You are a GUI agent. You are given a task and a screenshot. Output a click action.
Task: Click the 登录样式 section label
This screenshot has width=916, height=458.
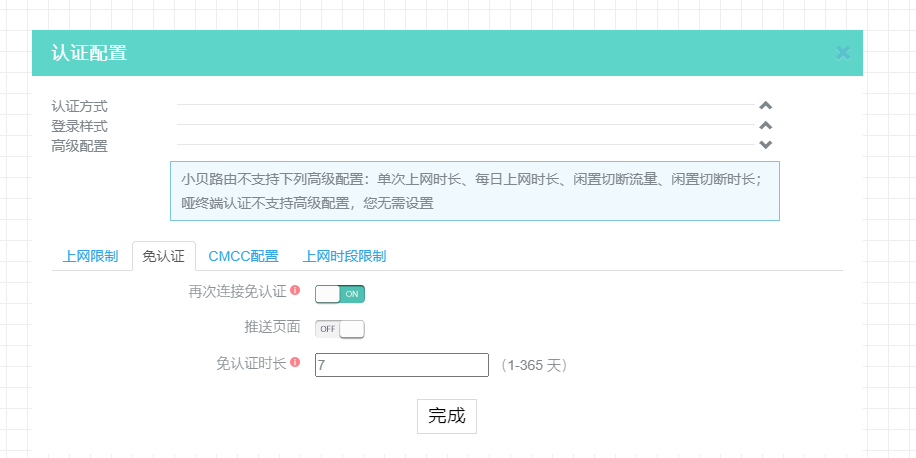coord(80,126)
